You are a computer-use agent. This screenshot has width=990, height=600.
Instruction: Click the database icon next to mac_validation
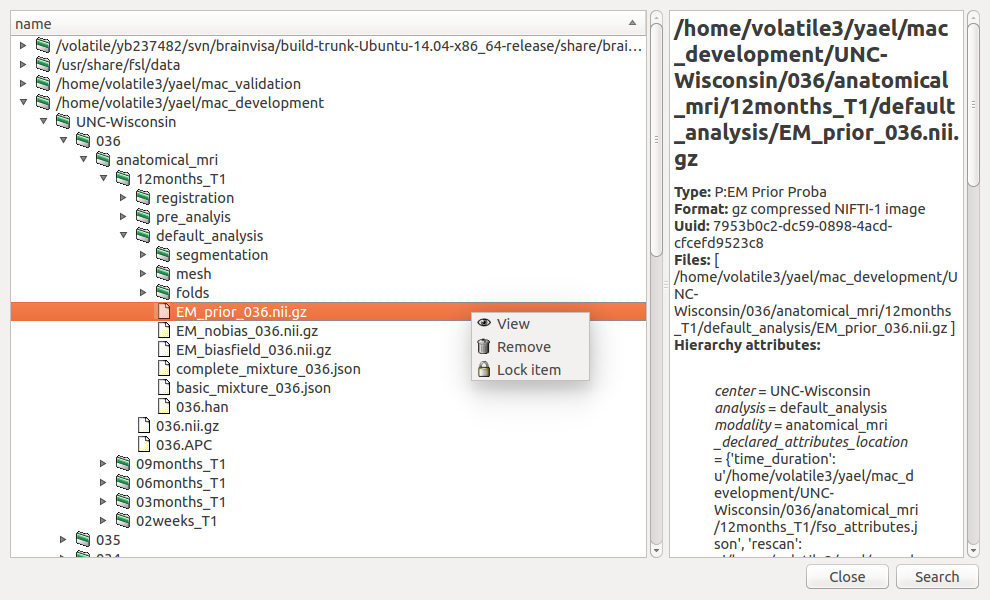(x=43, y=84)
